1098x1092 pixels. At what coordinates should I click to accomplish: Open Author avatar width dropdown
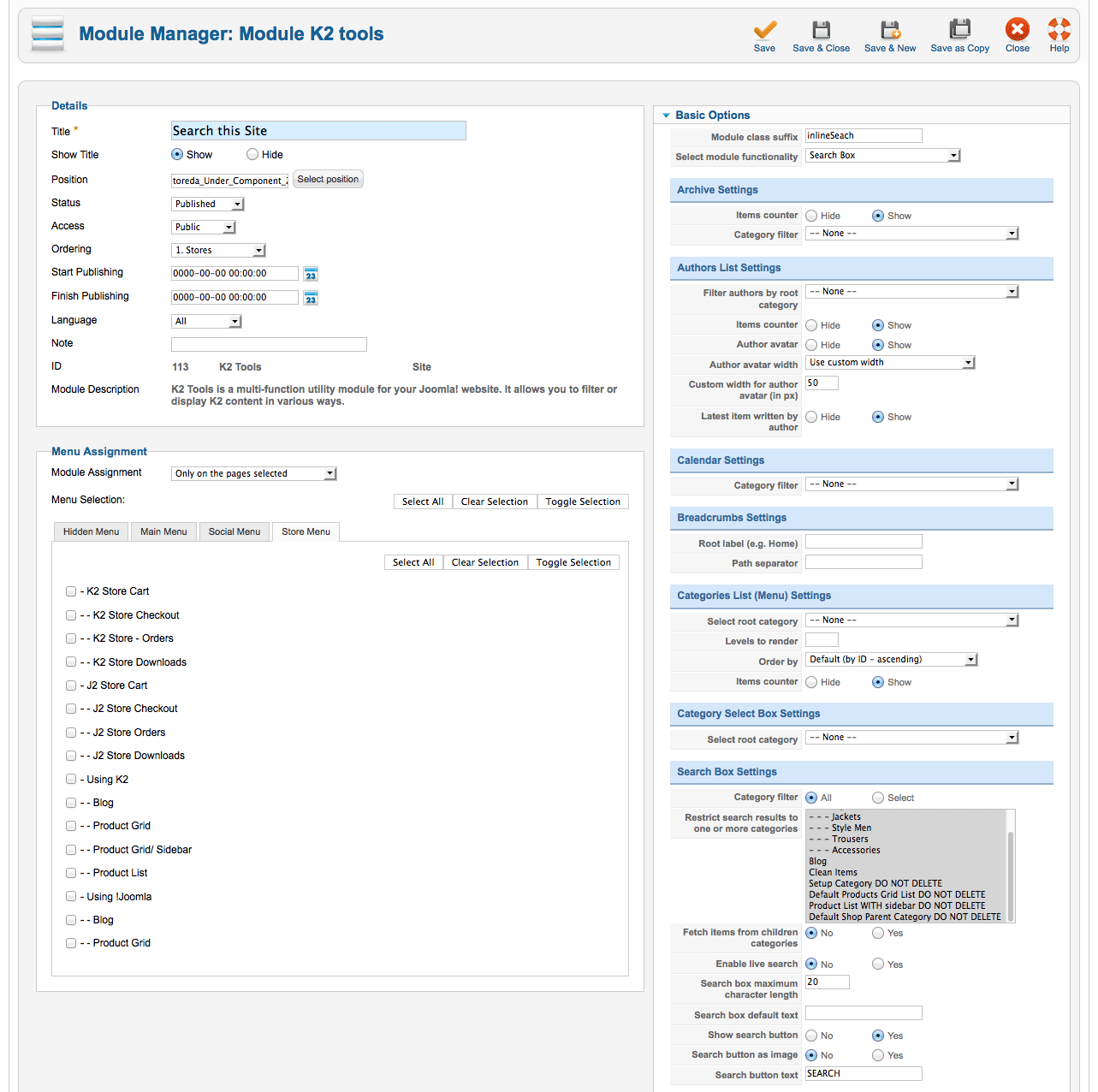tap(891, 363)
